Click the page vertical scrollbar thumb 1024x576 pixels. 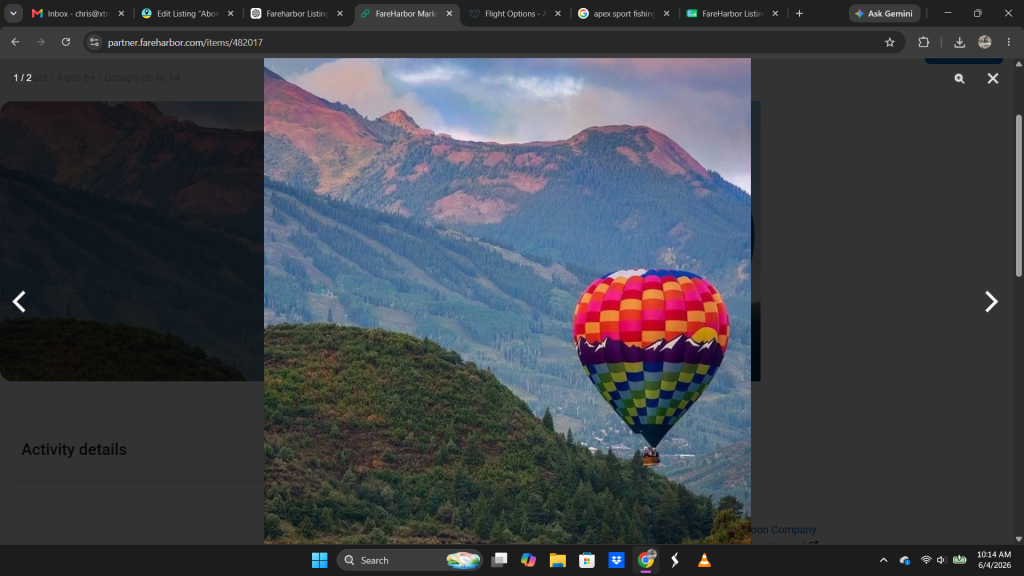tap(1019, 196)
